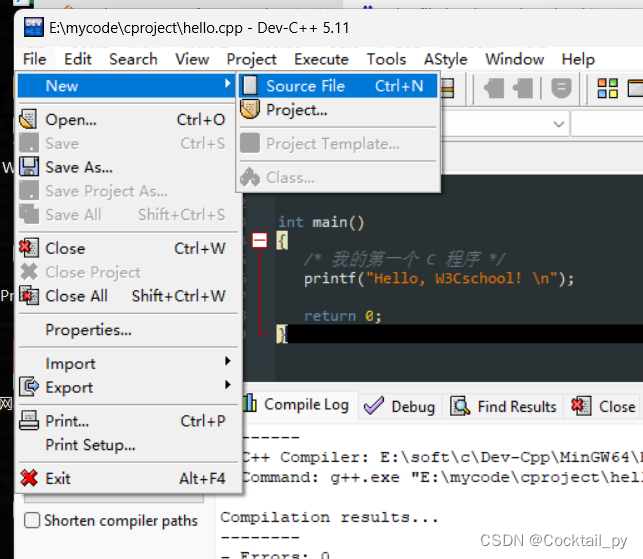643x559 pixels.
Task: Click the Compilation results... log line
Action: (329, 517)
